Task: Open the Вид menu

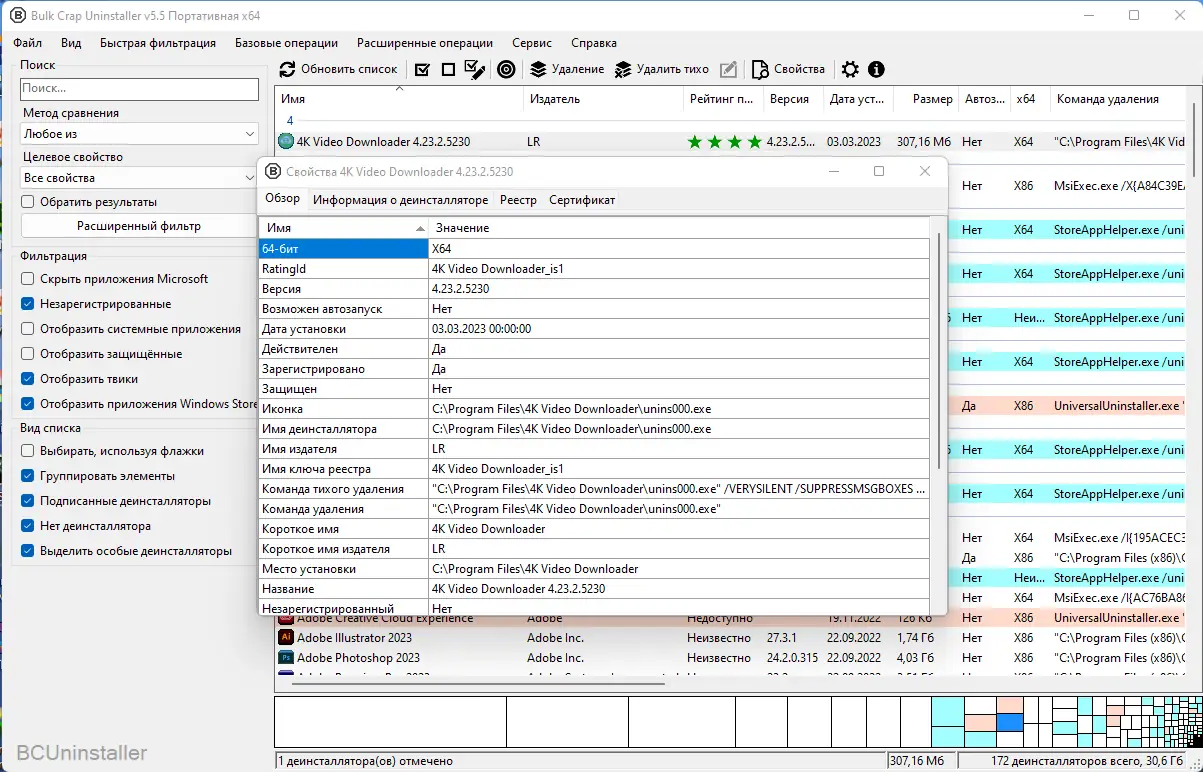Action: (71, 43)
